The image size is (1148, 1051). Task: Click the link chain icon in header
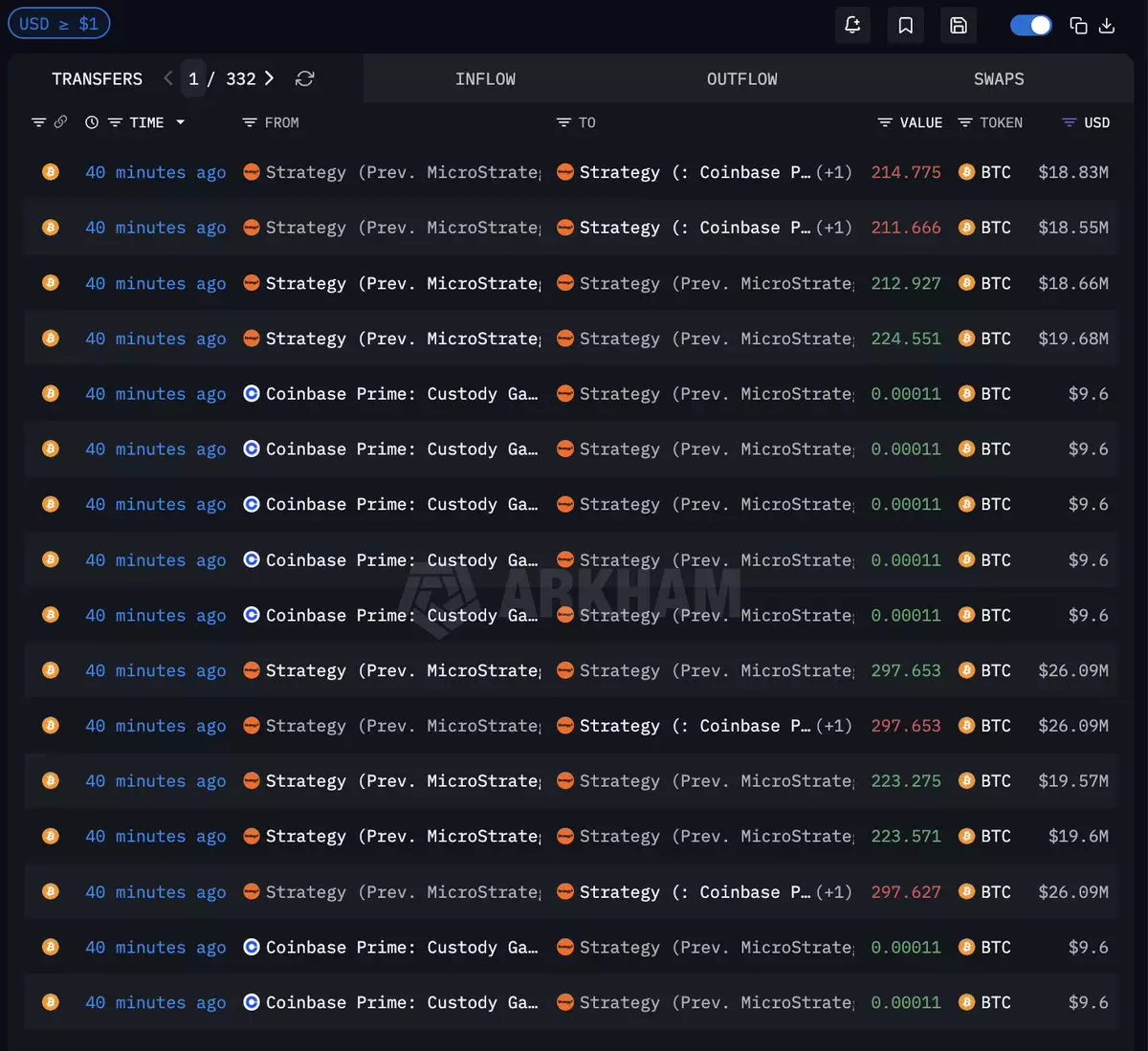point(60,122)
